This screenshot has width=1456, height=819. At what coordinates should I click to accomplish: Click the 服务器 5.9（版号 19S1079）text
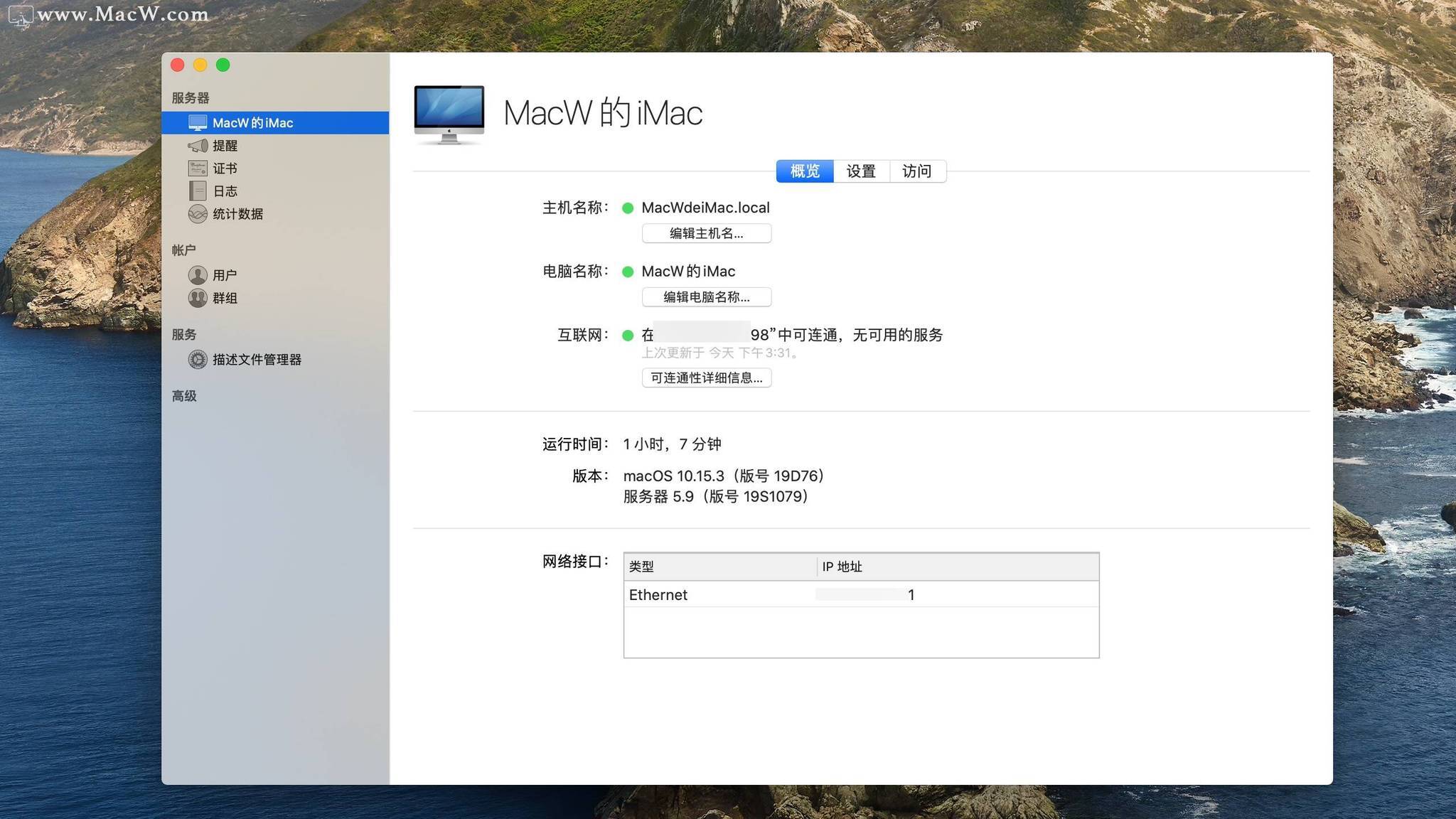pyautogui.click(x=716, y=496)
